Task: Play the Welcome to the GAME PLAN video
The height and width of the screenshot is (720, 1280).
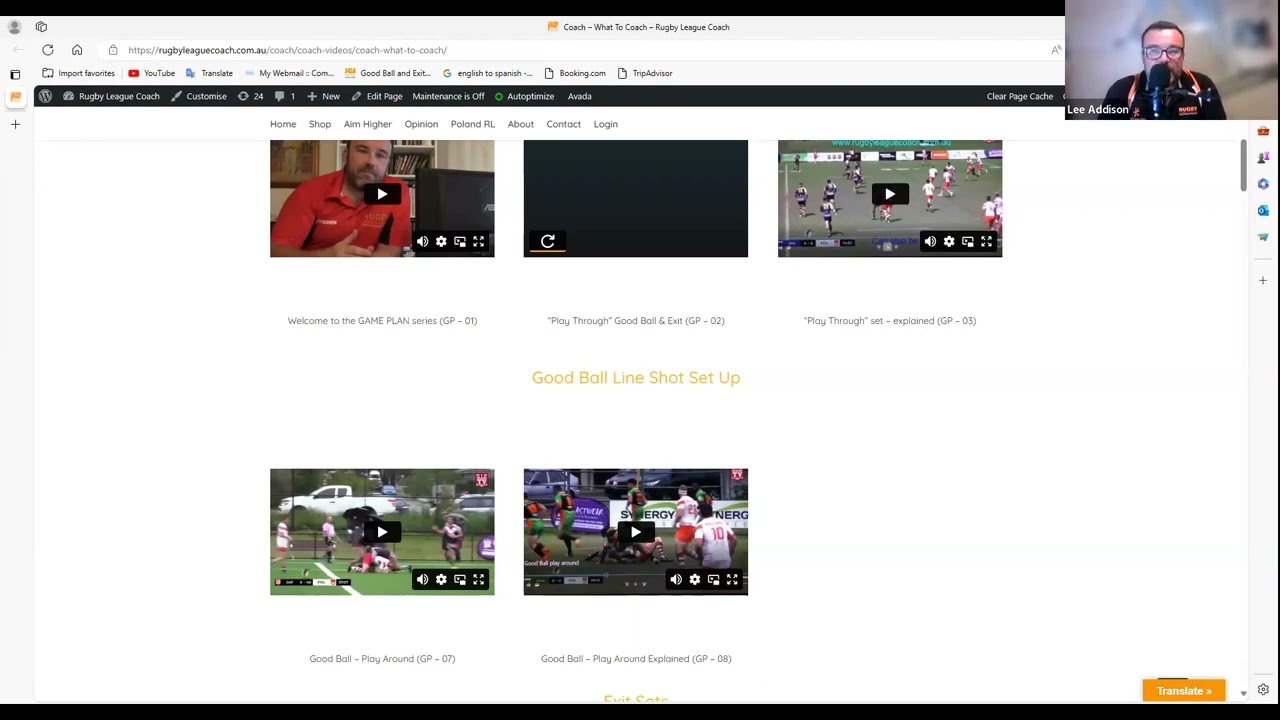Action: click(382, 194)
